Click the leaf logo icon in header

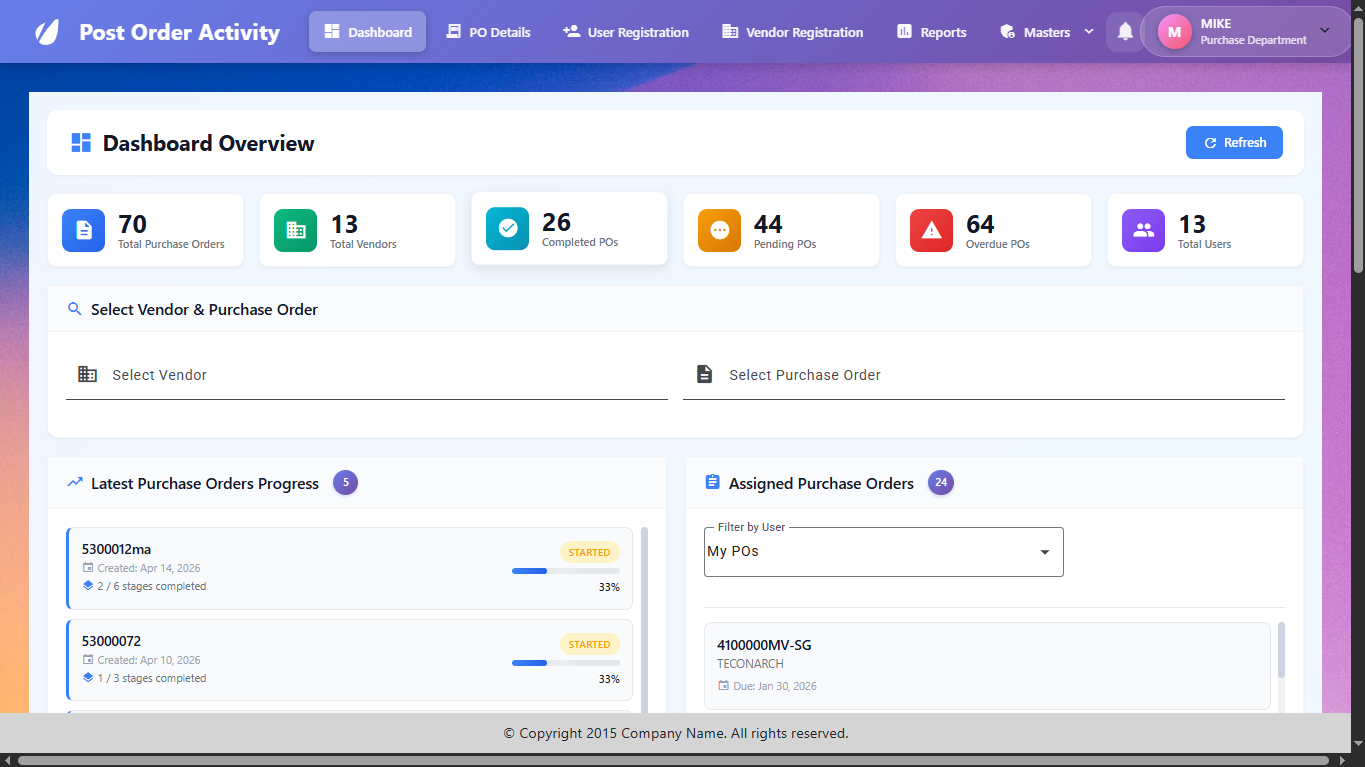click(47, 32)
